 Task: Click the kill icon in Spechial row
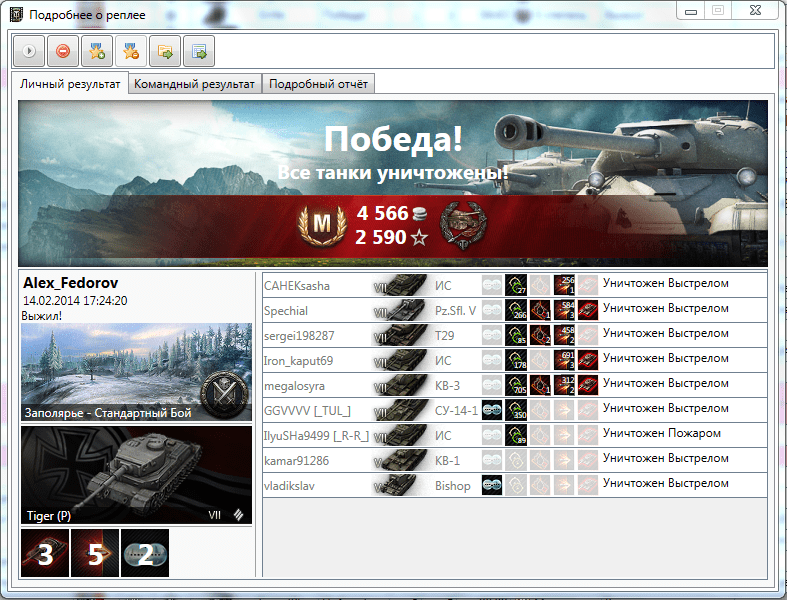[x=588, y=310]
